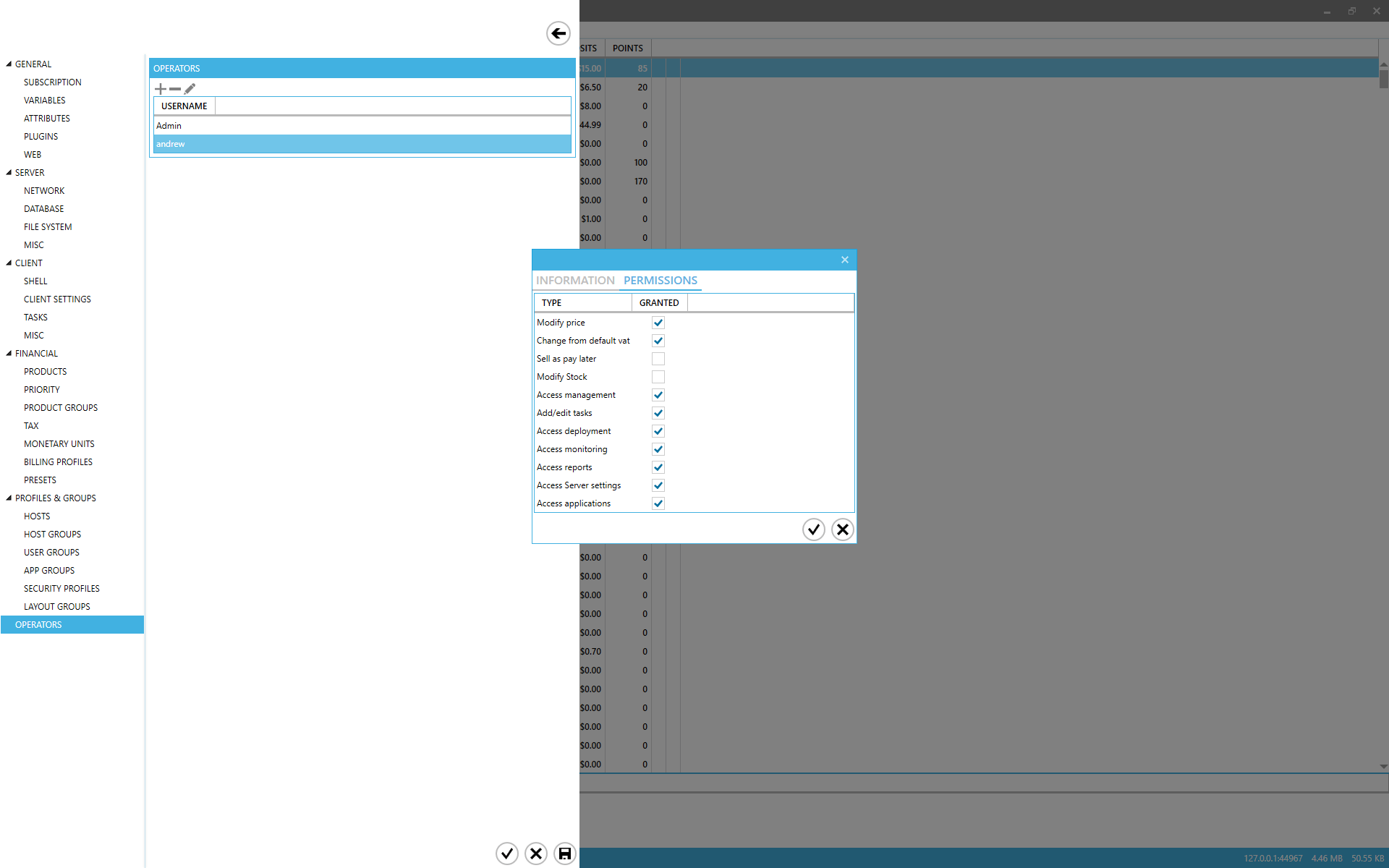The image size is (1389, 868).
Task: Close the permissions dialog window
Action: [x=844, y=260]
